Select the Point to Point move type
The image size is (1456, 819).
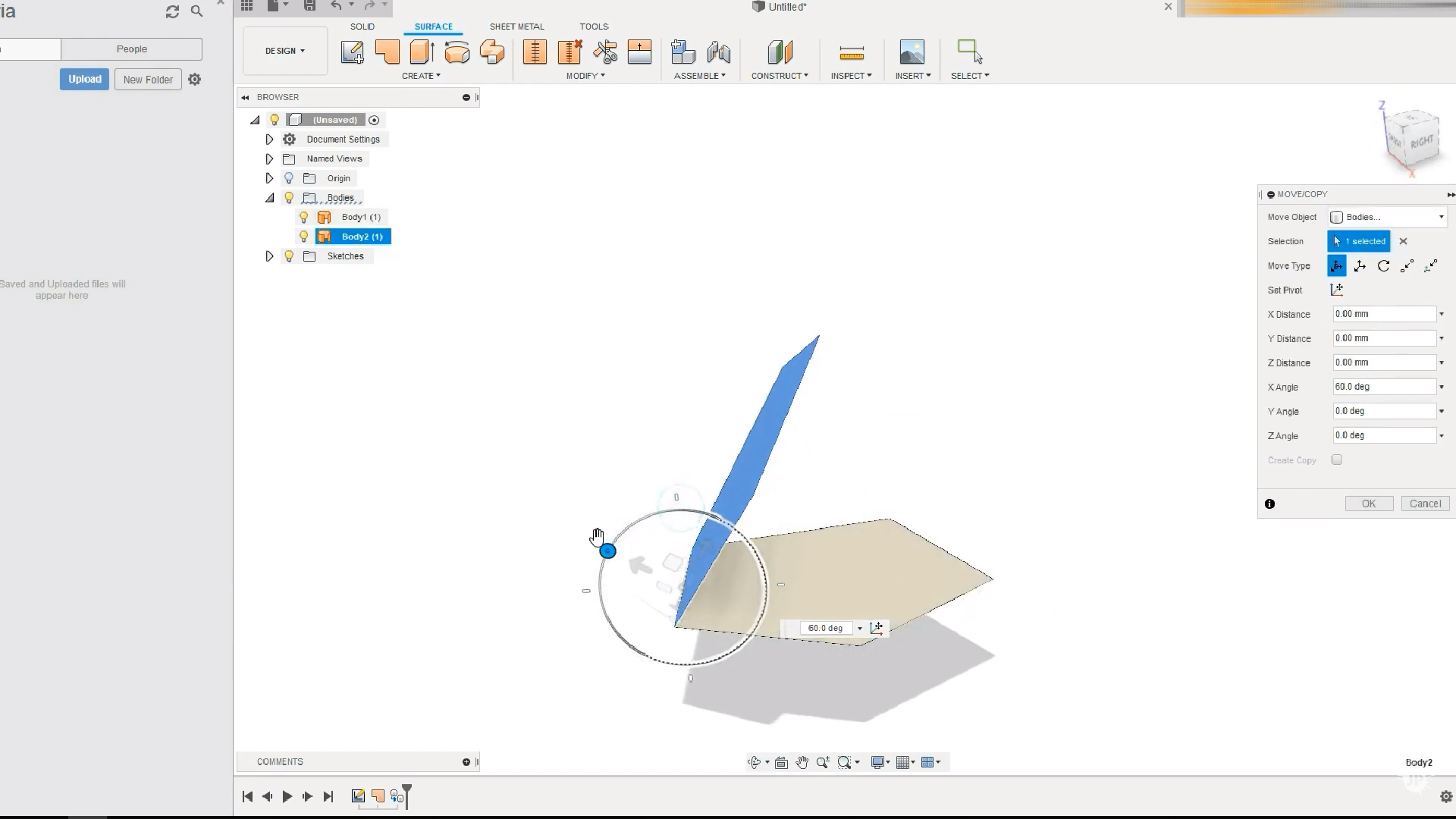pyautogui.click(x=1407, y=266)
